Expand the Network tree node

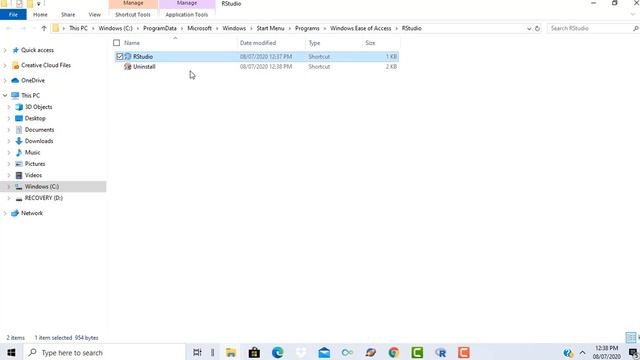5,213
